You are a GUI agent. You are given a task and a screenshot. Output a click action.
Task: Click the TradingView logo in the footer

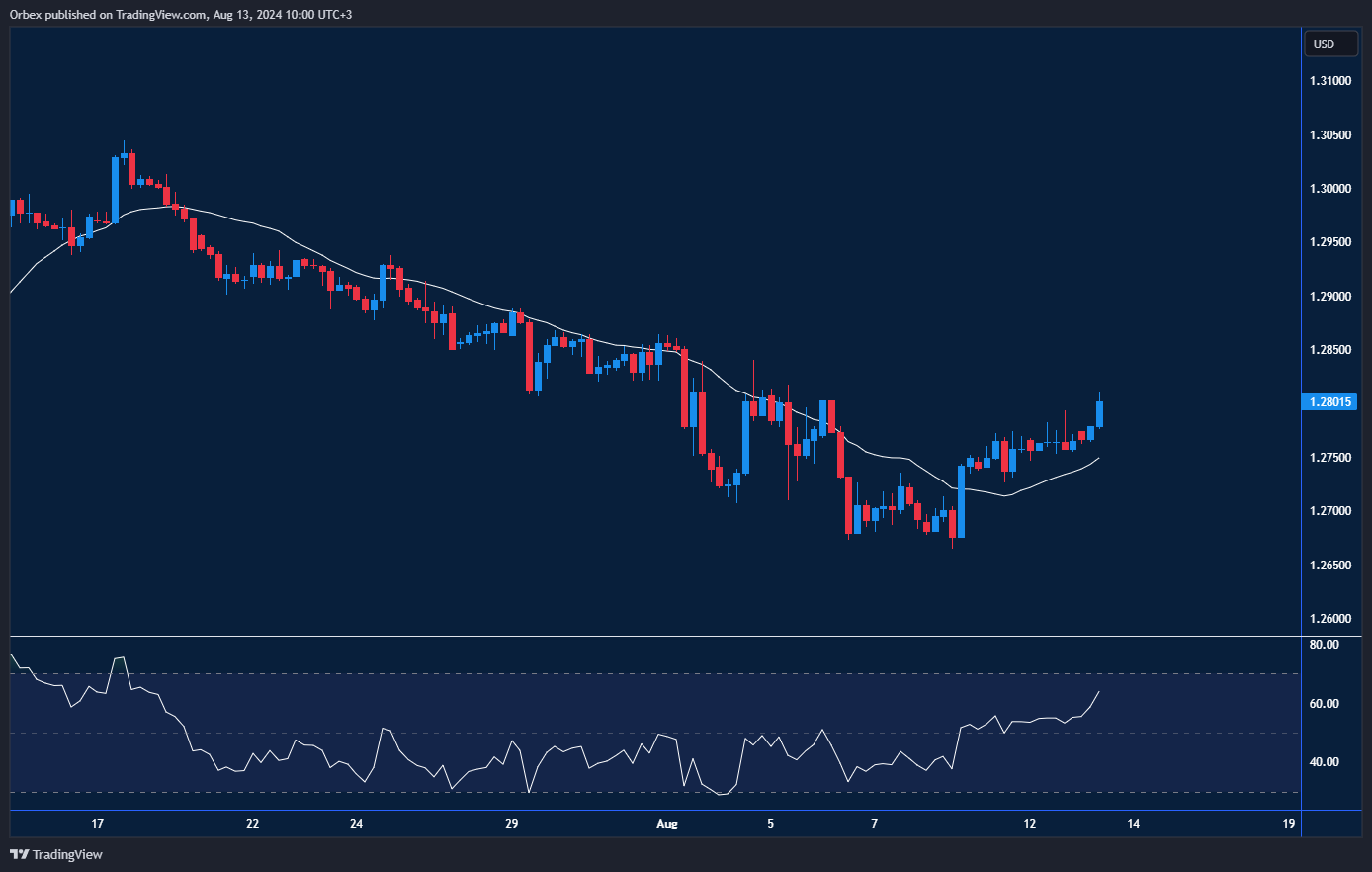56,854
